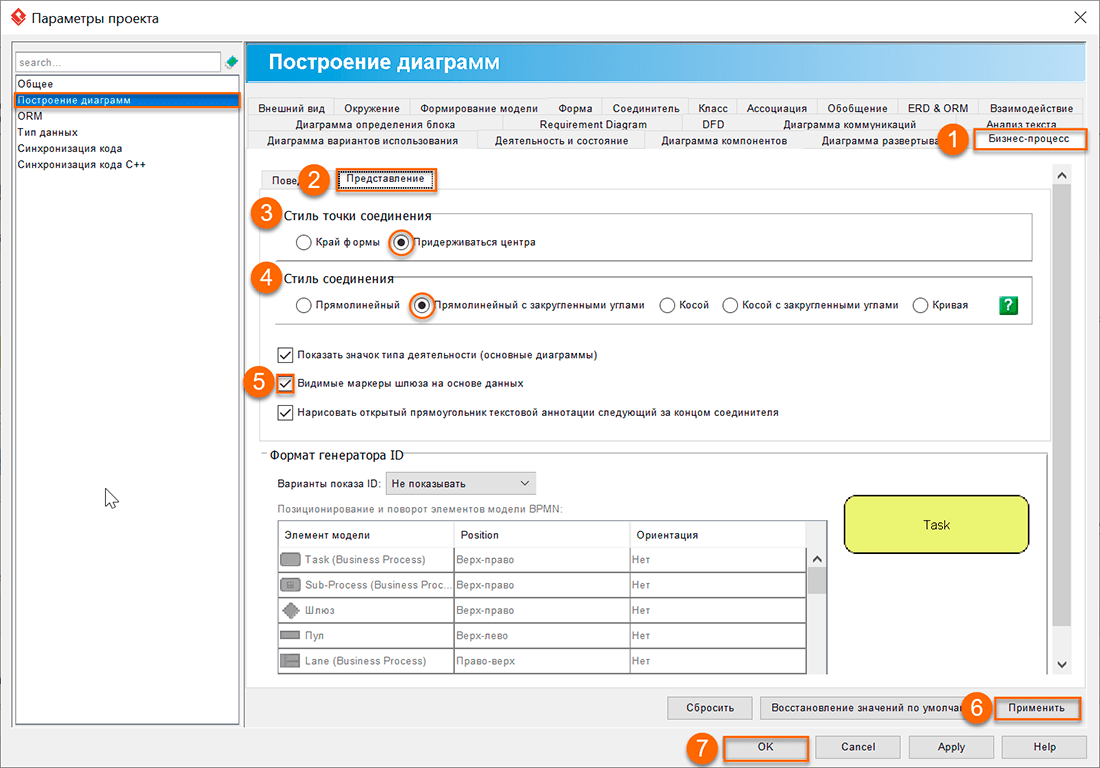The width and height of the screenshot is (1100, 768).
Task: Open the Представление subtab
Action: 385,179
